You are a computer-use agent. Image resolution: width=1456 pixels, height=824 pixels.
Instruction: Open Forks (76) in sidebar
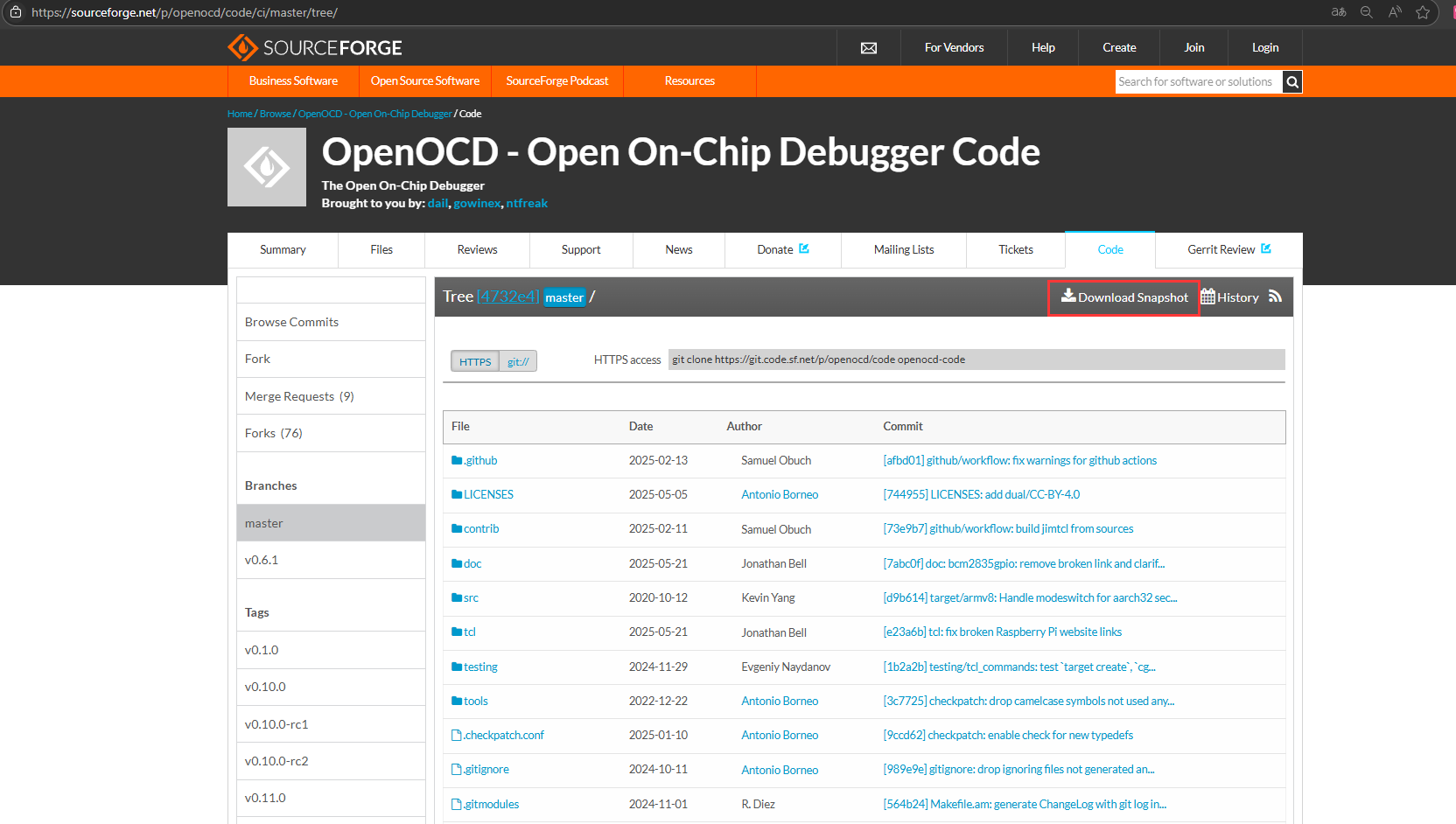tap(331, 433)
